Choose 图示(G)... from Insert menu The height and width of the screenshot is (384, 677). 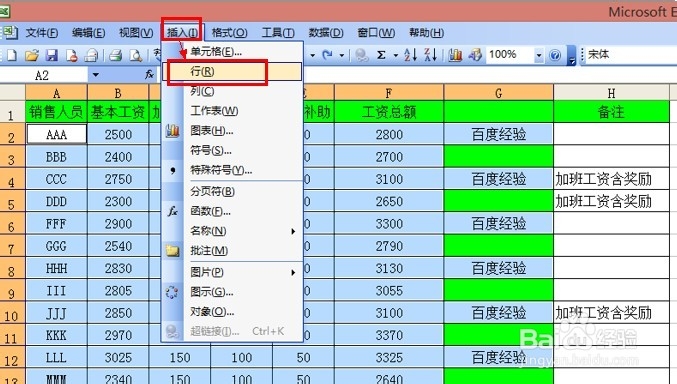pyautogui.click(x=232, y=292)
